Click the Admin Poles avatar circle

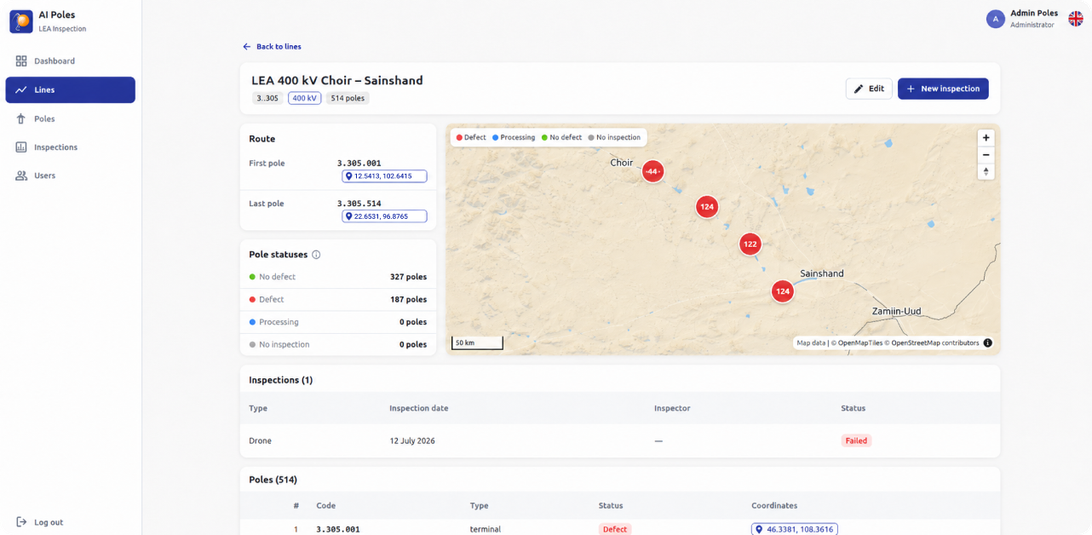[995, 19]
